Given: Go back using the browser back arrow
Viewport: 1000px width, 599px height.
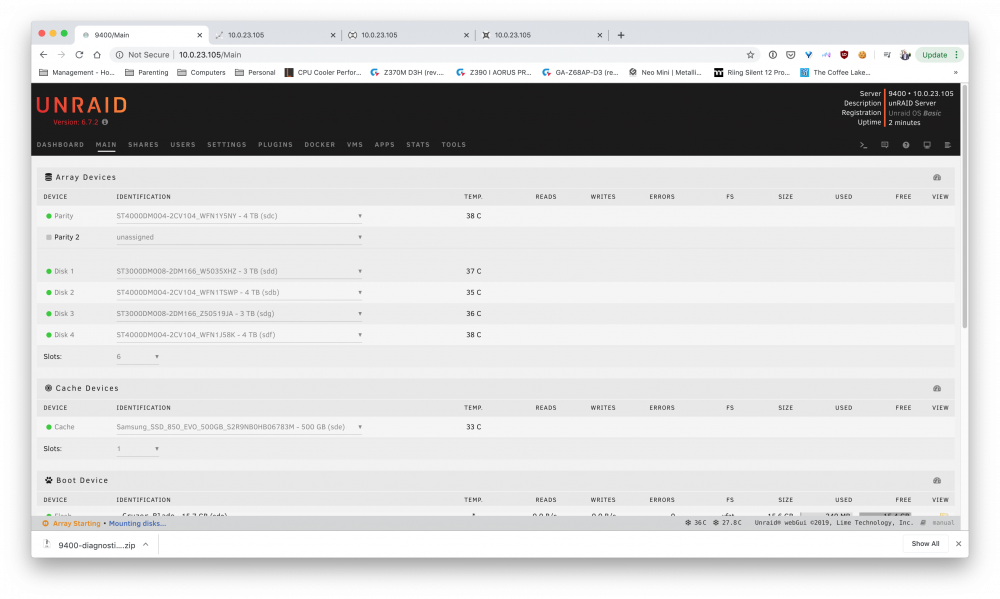Looking at the screenshot, I should pos(43,55).
